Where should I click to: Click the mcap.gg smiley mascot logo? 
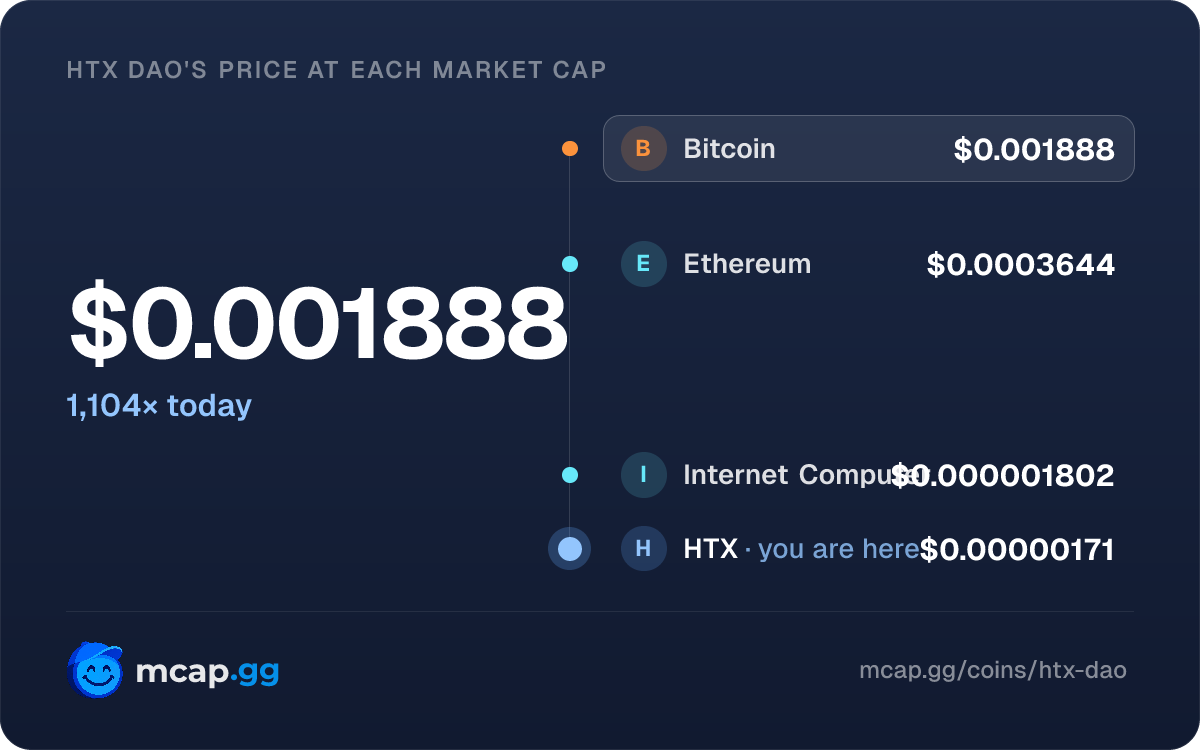click(96, 670)
